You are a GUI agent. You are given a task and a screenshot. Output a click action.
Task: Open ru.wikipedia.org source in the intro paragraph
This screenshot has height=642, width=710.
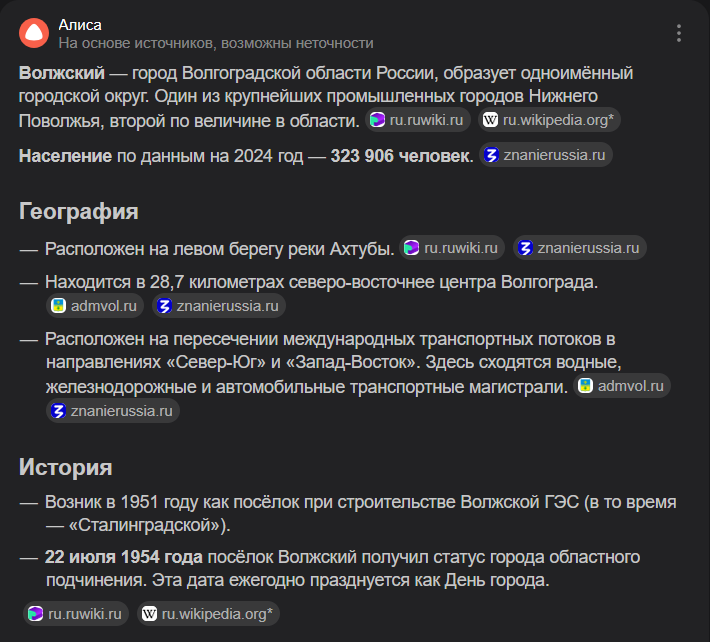(549, 120)
